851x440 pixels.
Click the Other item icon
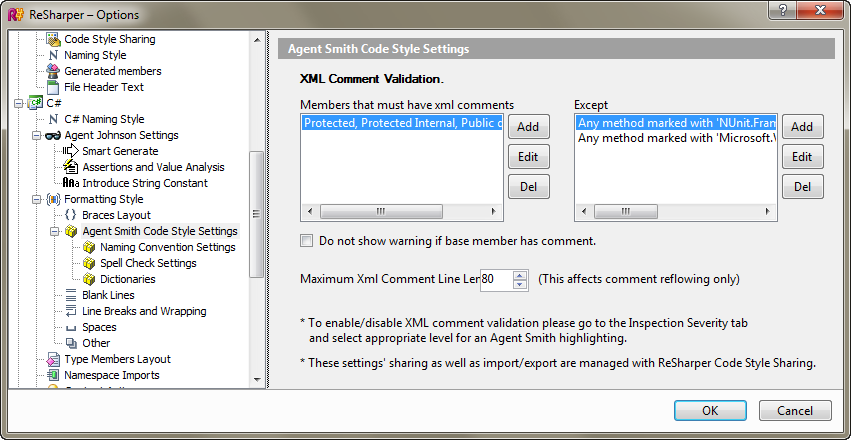click(71, 343)
